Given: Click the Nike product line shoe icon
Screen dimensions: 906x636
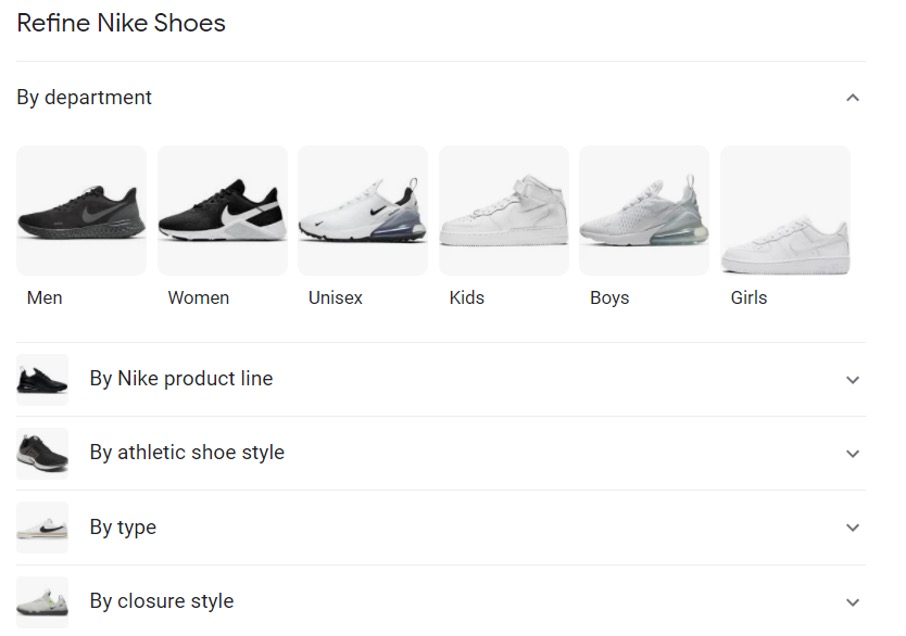Looking at the screenshot, I should point(42,379).
